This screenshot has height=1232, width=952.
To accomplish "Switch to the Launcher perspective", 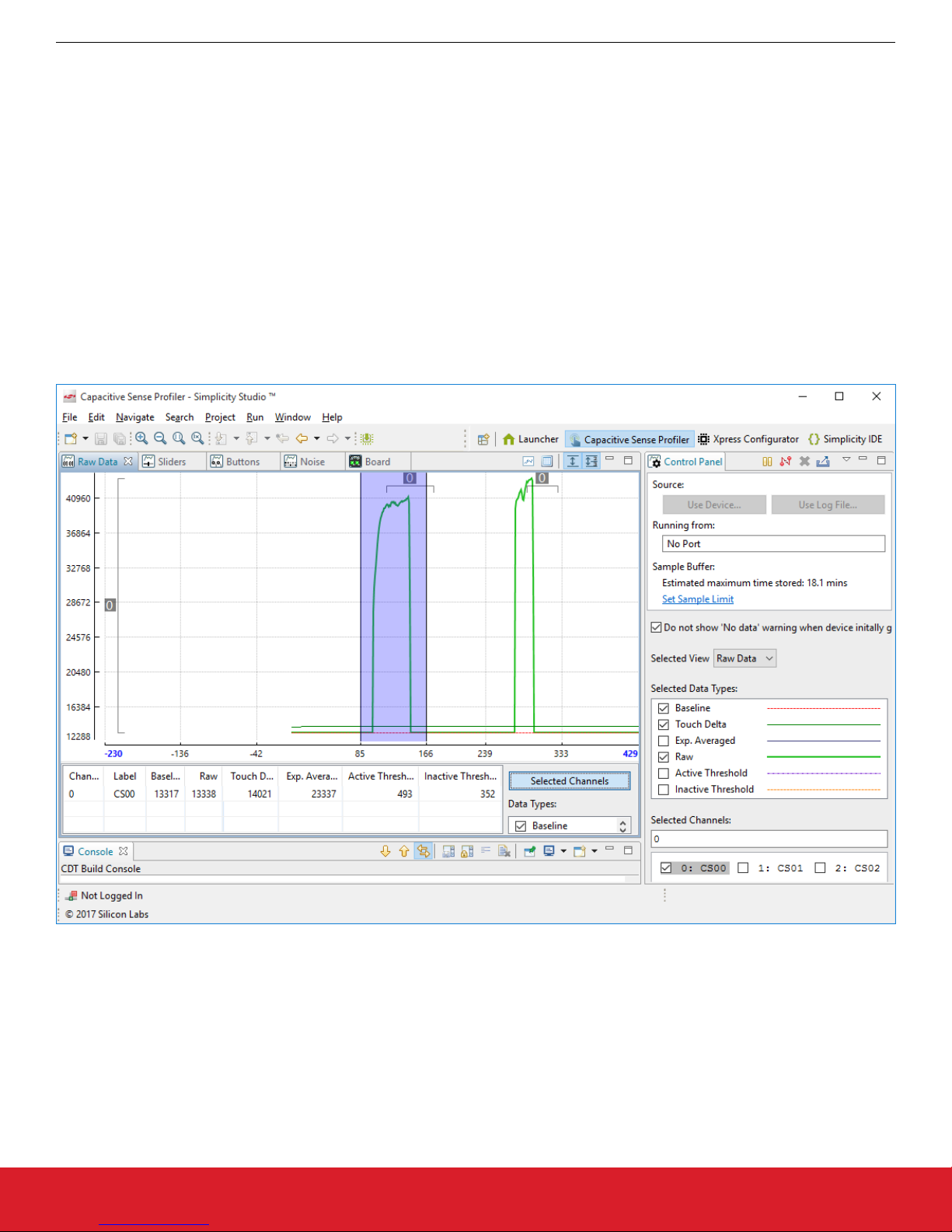I will (531, 439).
